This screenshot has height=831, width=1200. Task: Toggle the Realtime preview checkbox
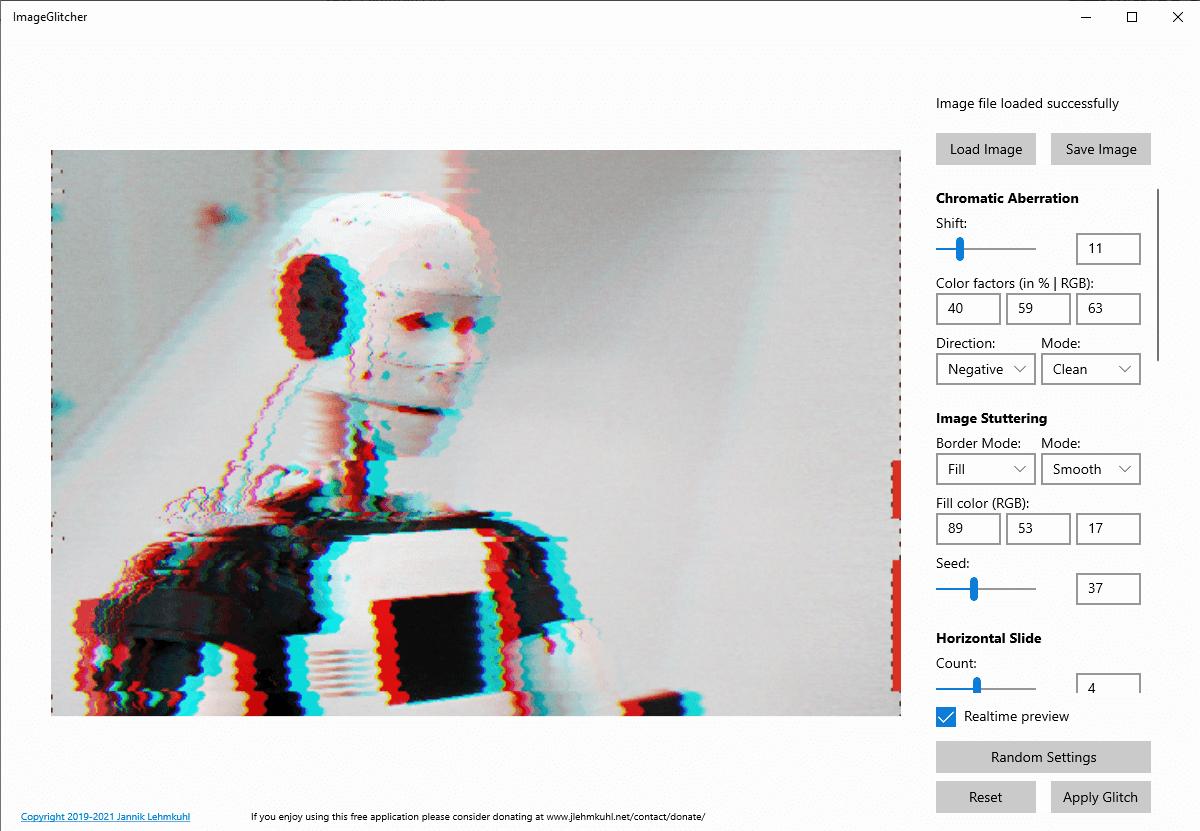click(946, 717)
